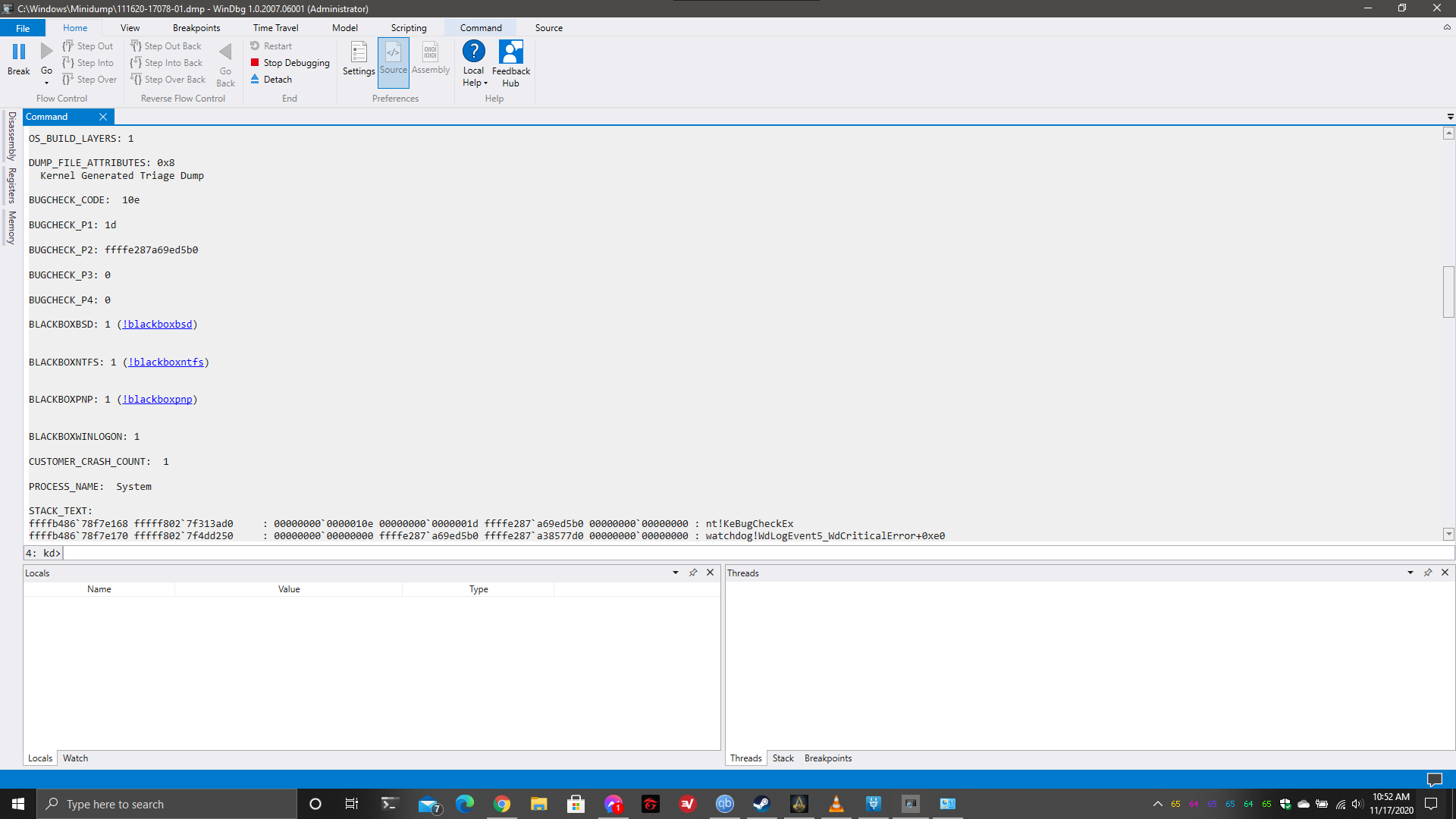
Task: Click the kd> command input field
Action: pyautogui.click(x=758, y=554)
